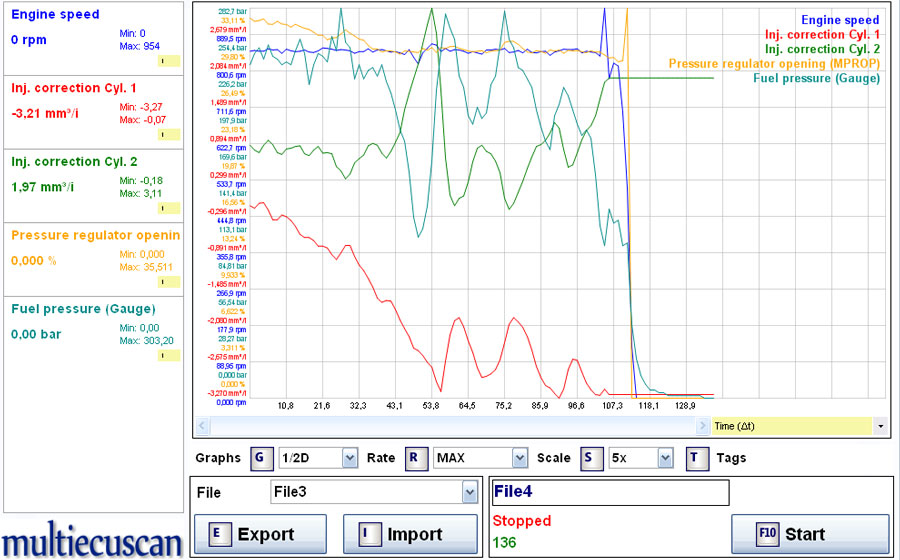900x560 pixels.
Task: Expand the Time (Δt) axis dropdown
Action: pos(880,426)
